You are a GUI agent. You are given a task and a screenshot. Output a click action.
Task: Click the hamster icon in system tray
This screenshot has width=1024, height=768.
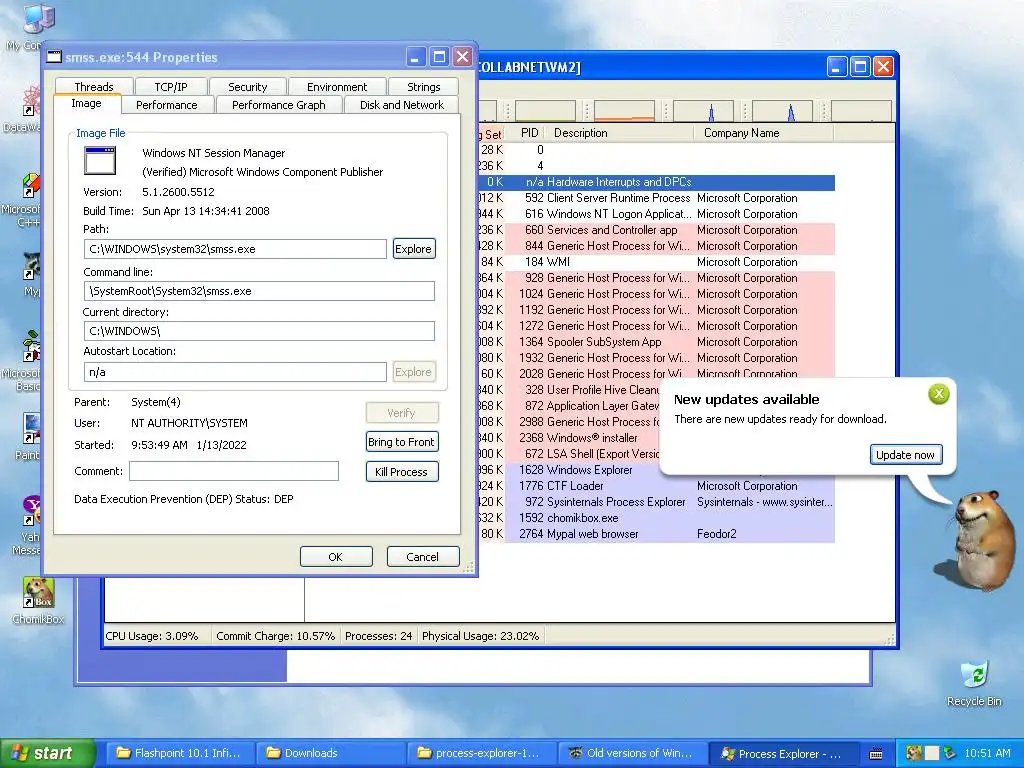[x=914, y=753]
